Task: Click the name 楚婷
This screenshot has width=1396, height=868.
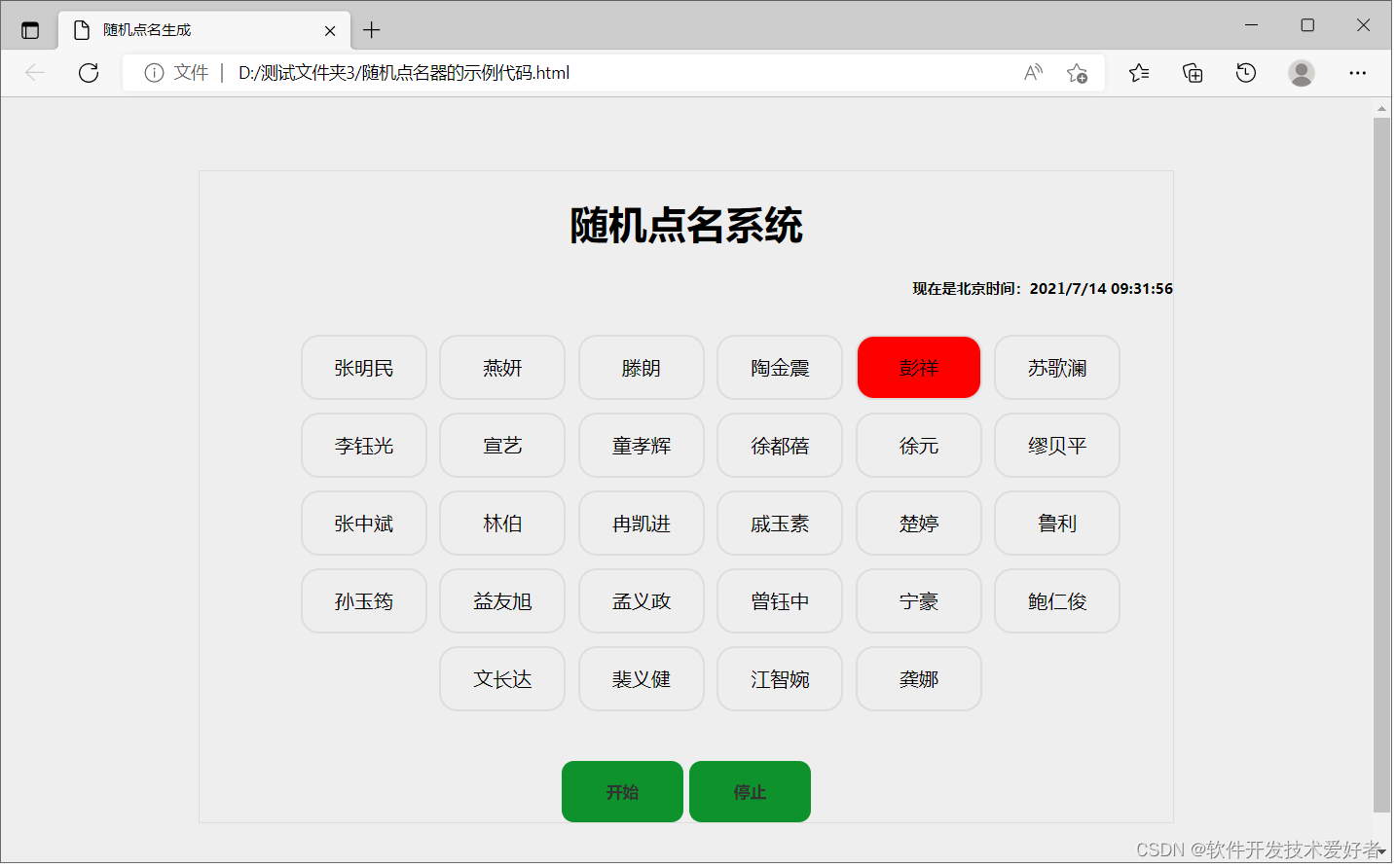Action: pyautogui.click(x=919, y=524)
